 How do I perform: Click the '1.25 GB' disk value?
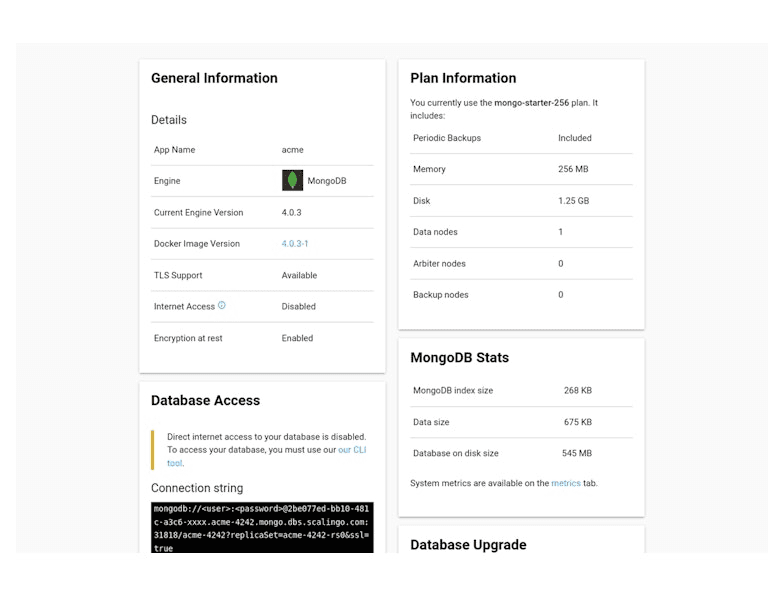(574, 200)
